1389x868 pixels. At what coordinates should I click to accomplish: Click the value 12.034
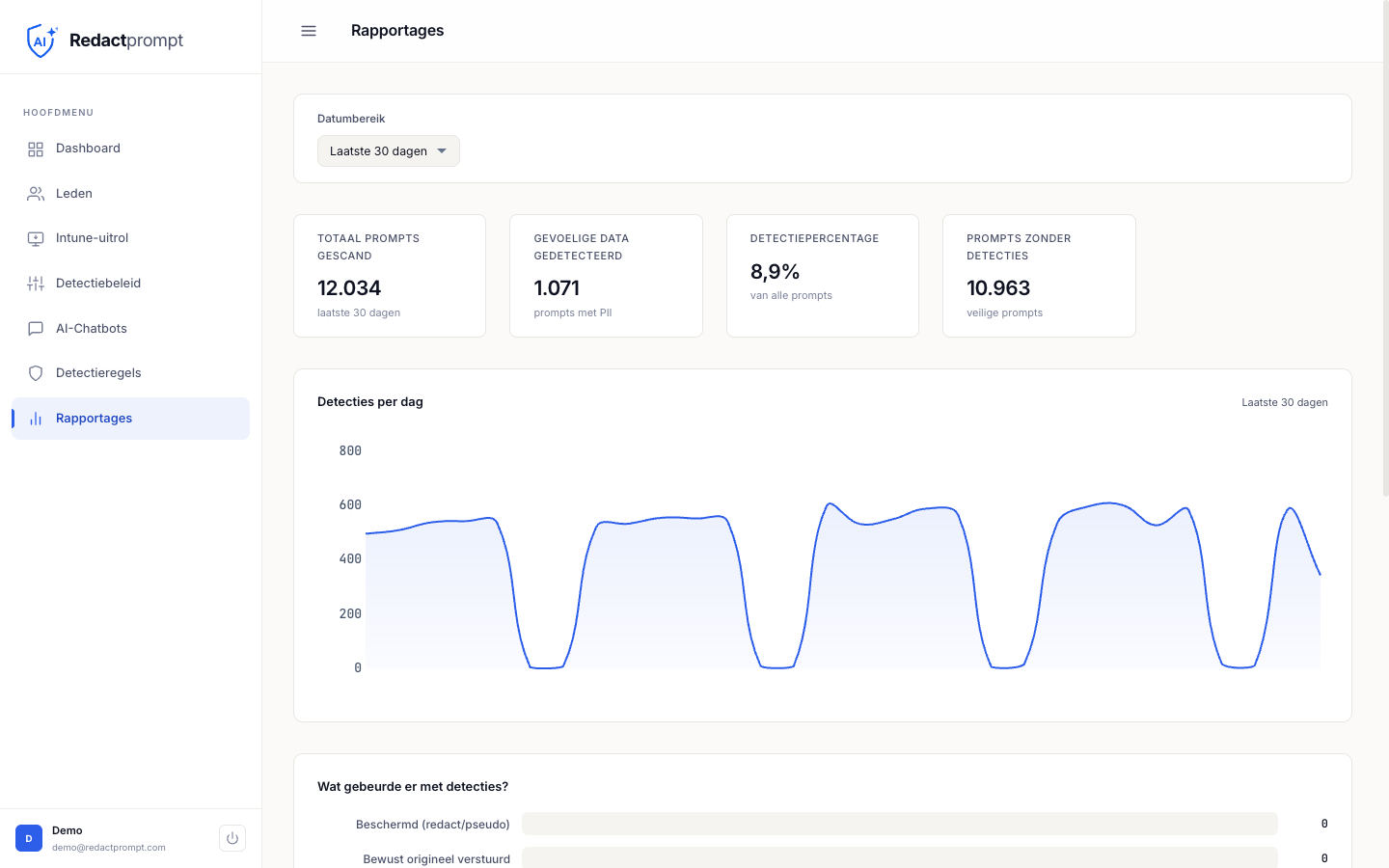(349, 288)
